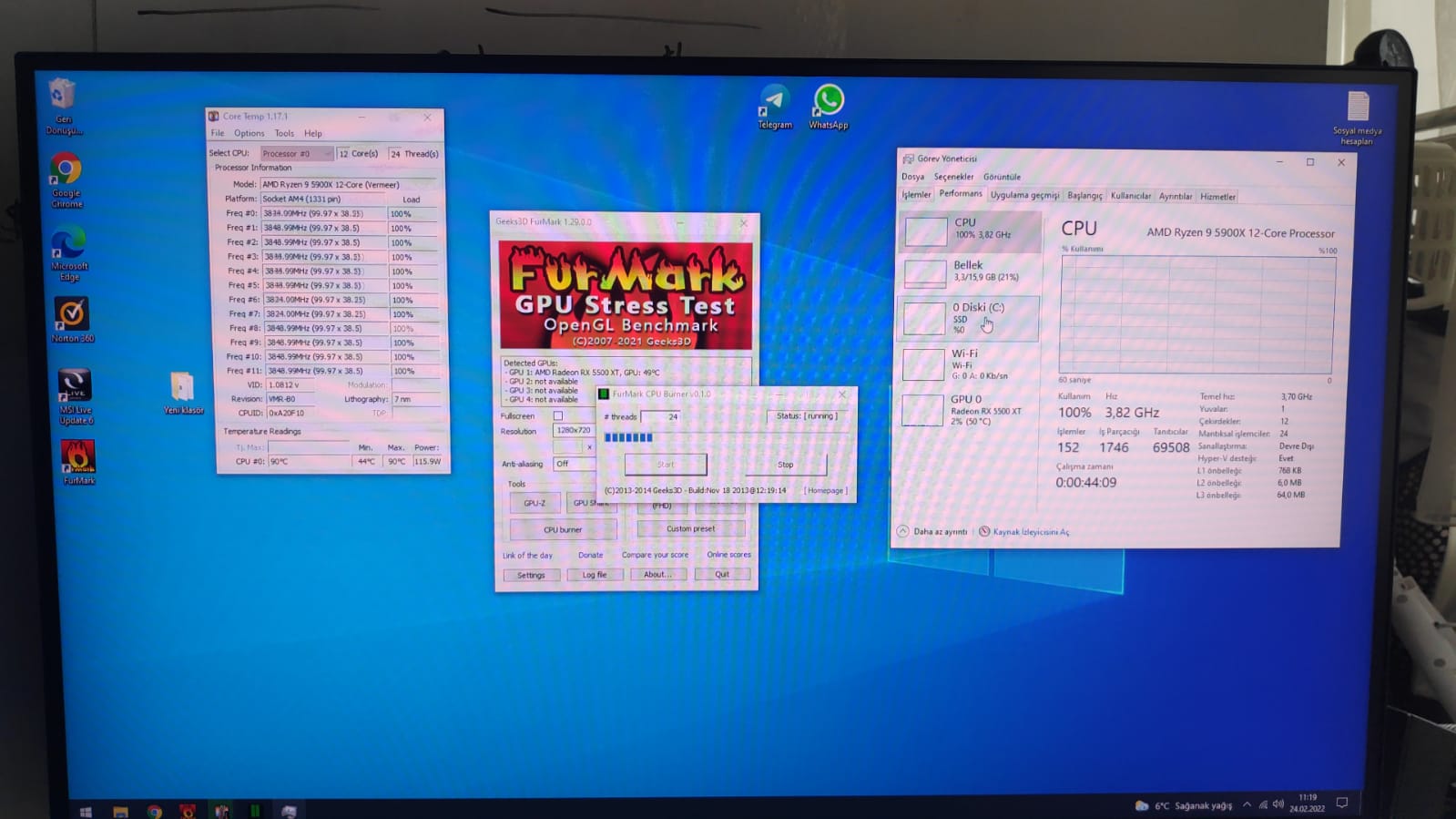The height and width of the screenshot is (819, 1456).
Task: Click the GPU-Z tool button in FurMark
Action: tap(535, 503)
